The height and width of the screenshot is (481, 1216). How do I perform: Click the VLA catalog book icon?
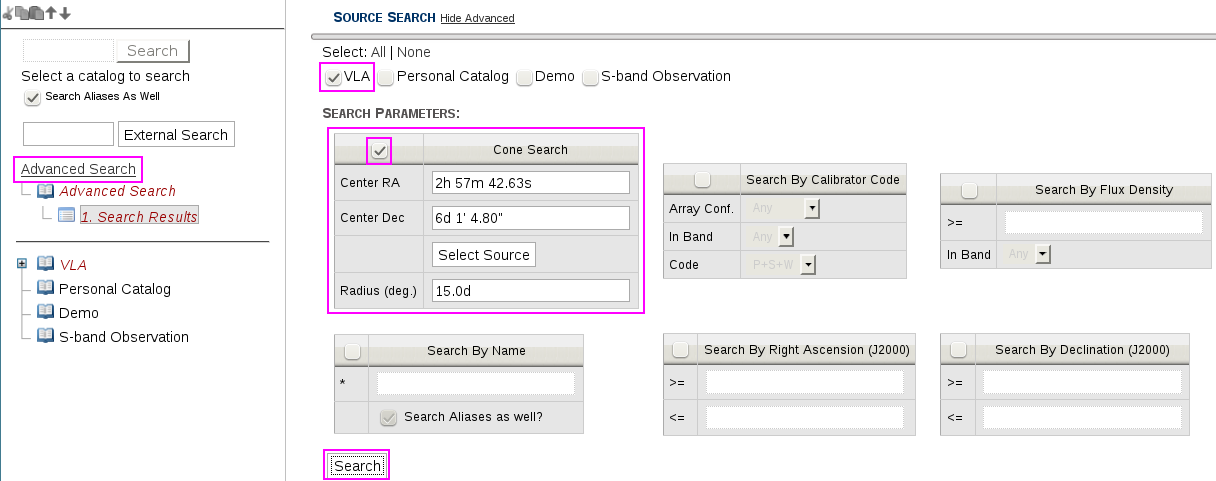pos(45,264)
